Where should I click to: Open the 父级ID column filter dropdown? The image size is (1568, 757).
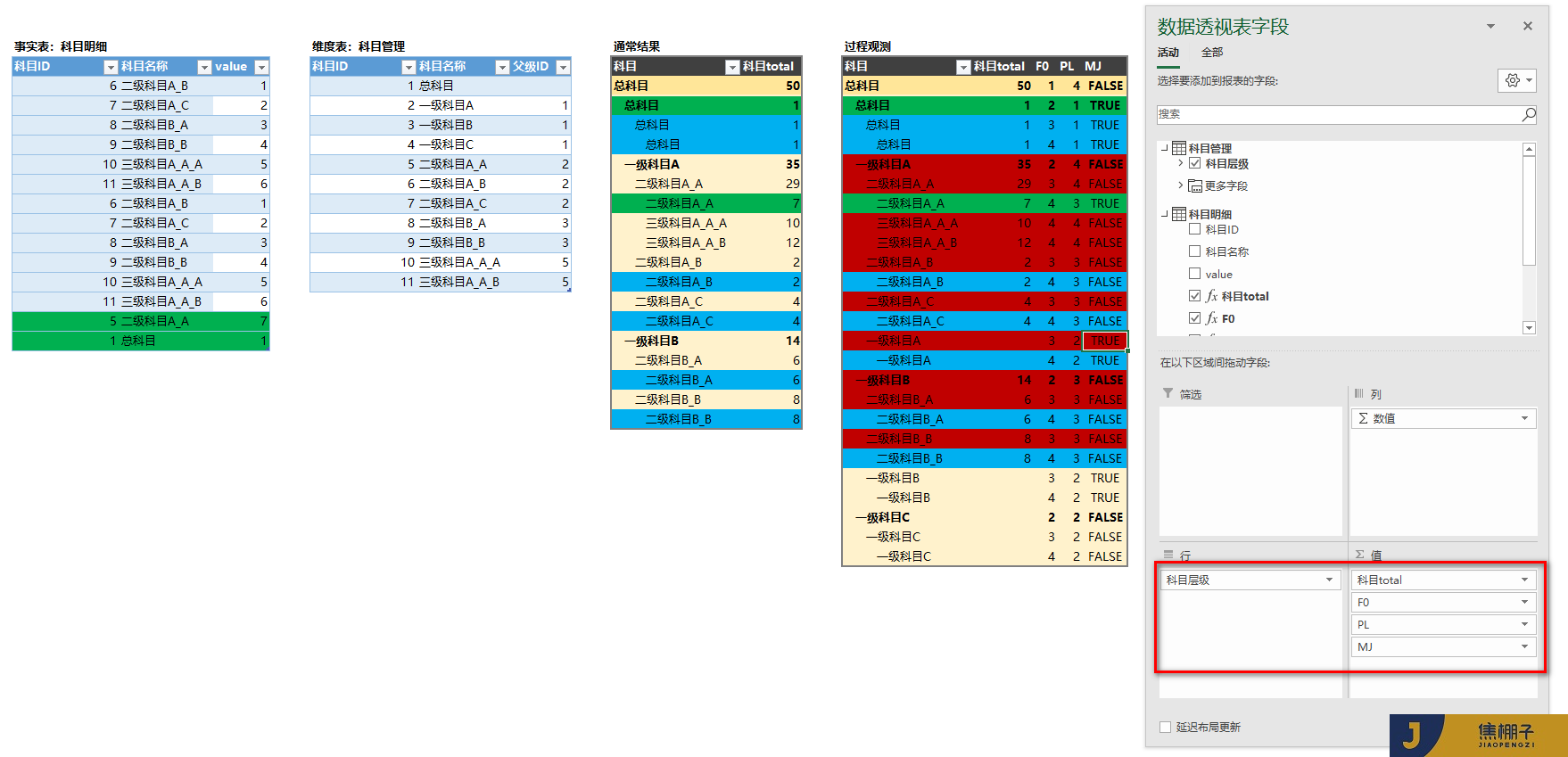[563, 67]
